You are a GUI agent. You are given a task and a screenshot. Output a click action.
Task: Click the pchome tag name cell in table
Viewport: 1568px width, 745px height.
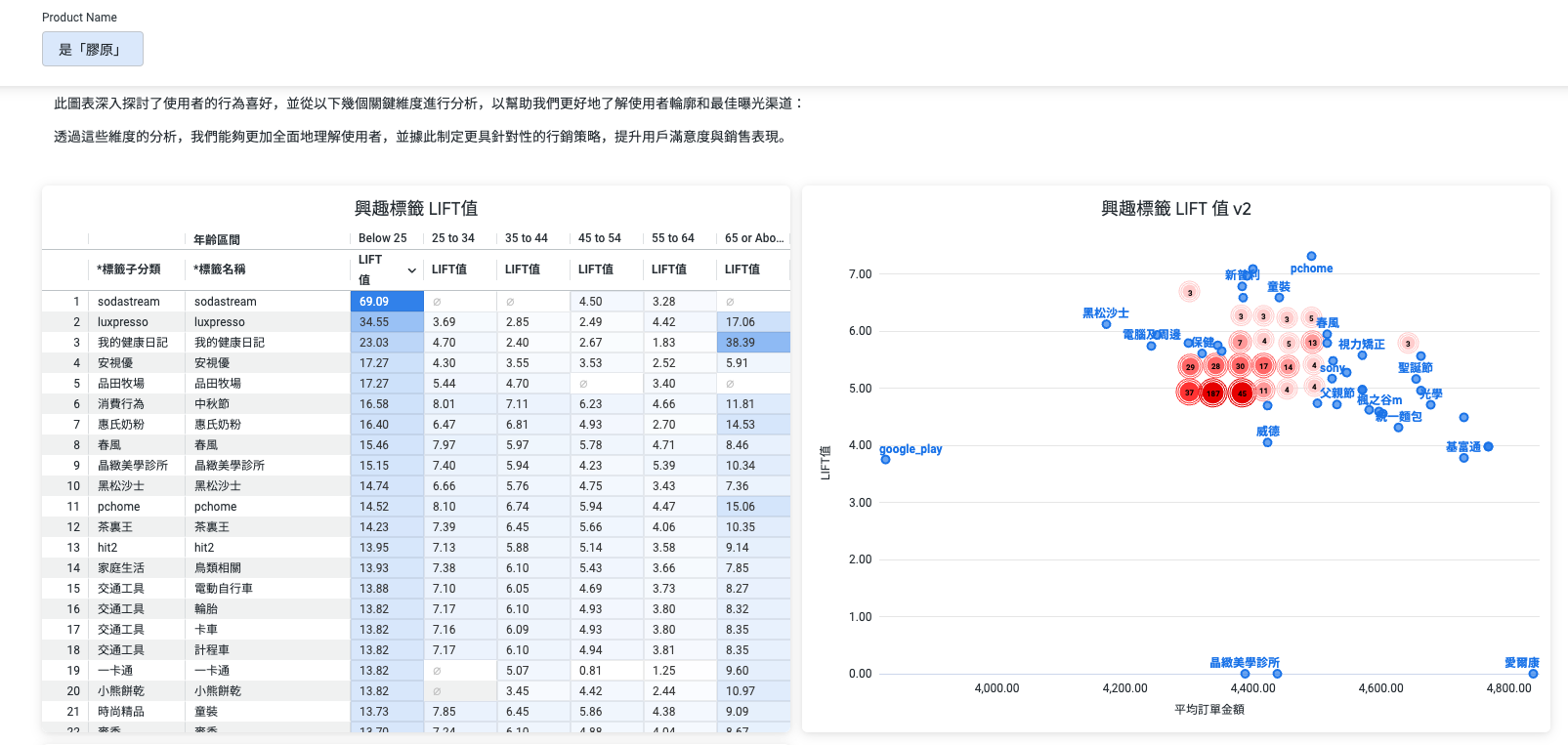click(x=267, y=507)
